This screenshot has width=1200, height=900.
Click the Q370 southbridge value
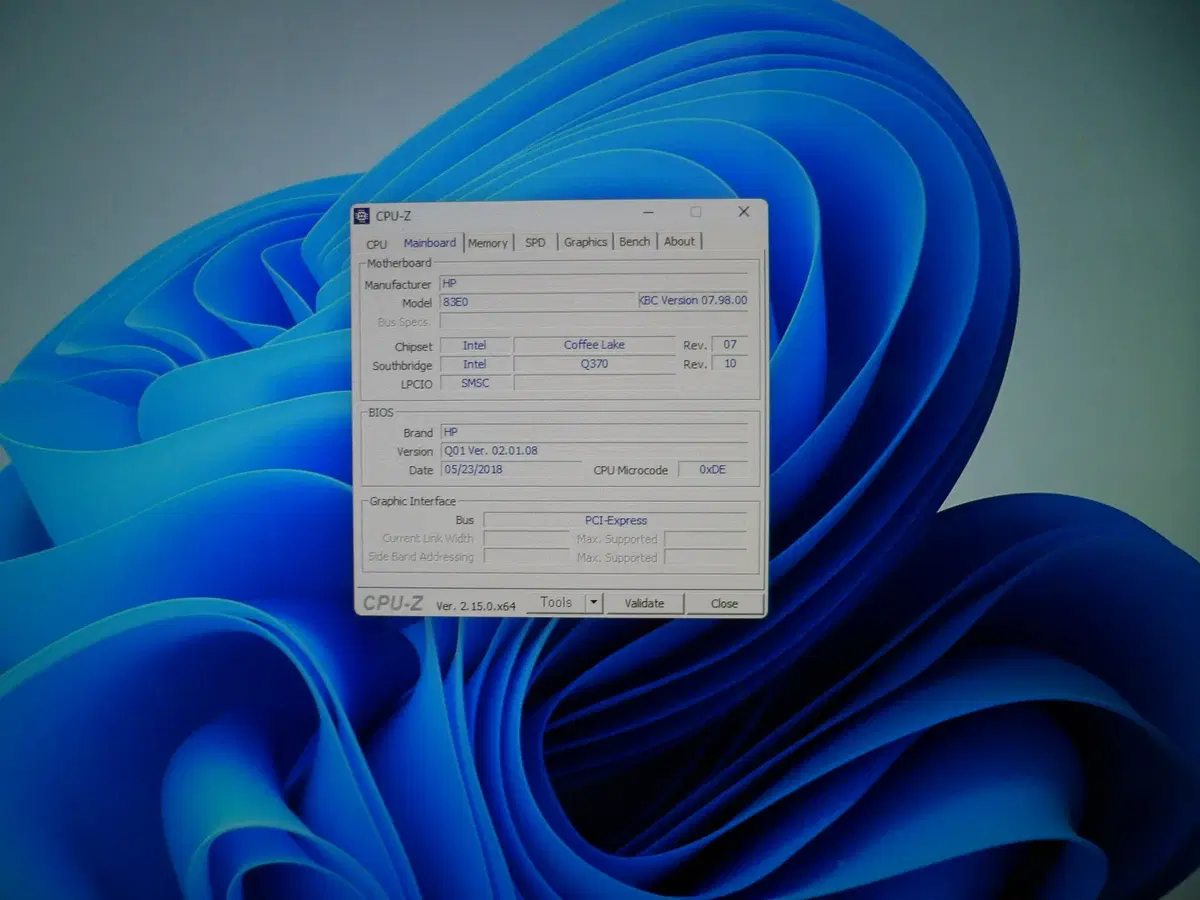tap(595, 364)
